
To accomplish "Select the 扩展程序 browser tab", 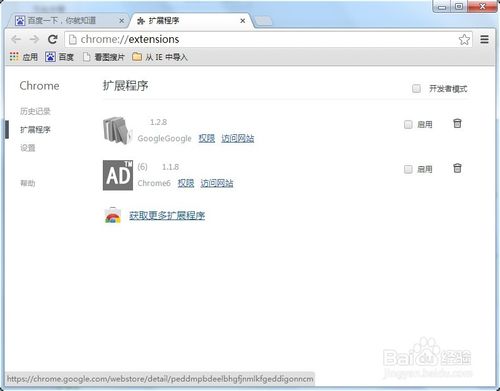I will pyautogui.click(x=192, y=21).
